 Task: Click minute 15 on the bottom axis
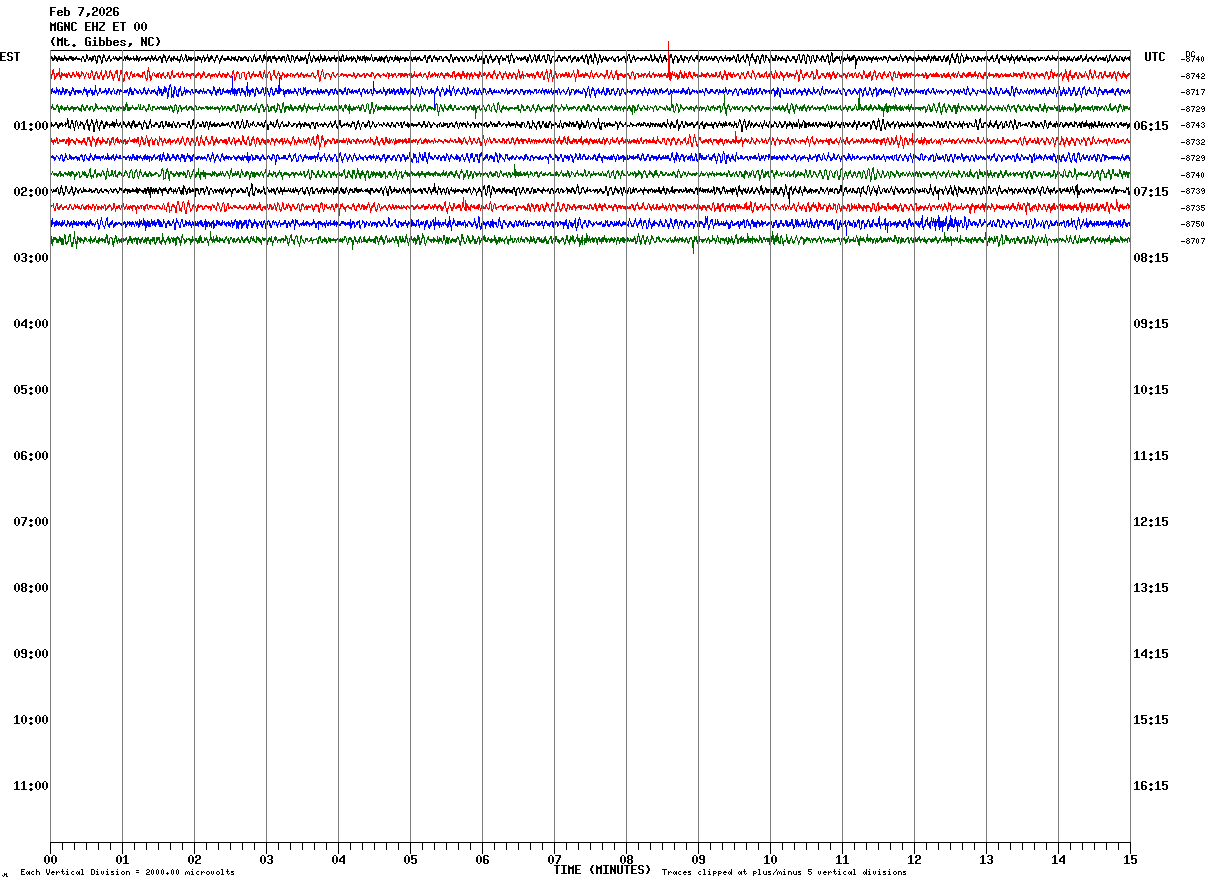coord(1130,860)
